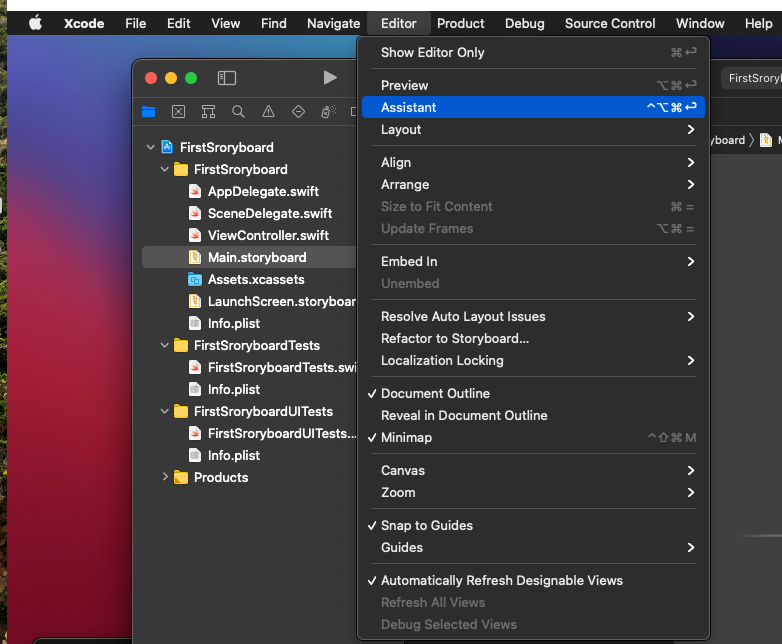Open the Symbol navigator icon
The image size is (782, 644).
coord(208,111)
